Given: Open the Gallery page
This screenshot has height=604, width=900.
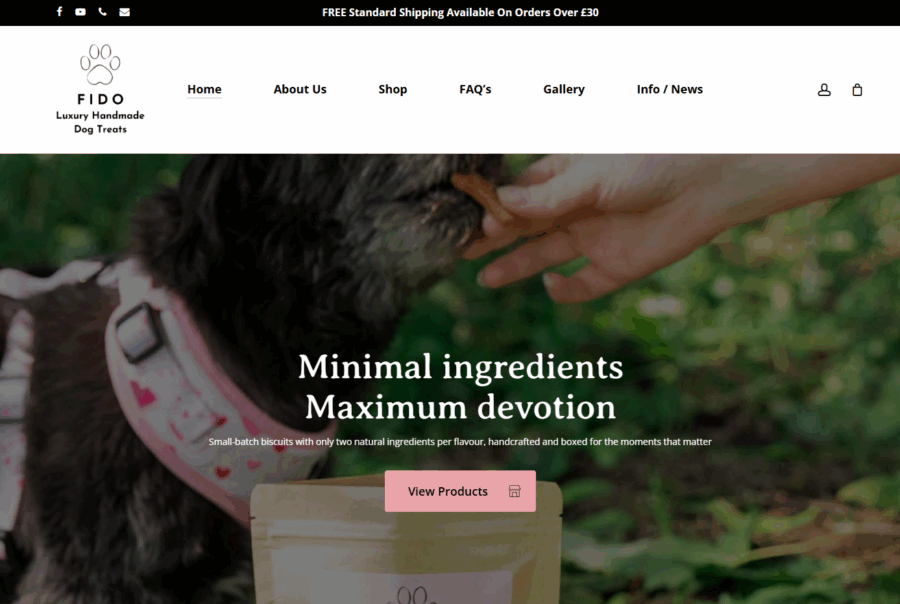Looking at the screenshot, I should point(564,89).
